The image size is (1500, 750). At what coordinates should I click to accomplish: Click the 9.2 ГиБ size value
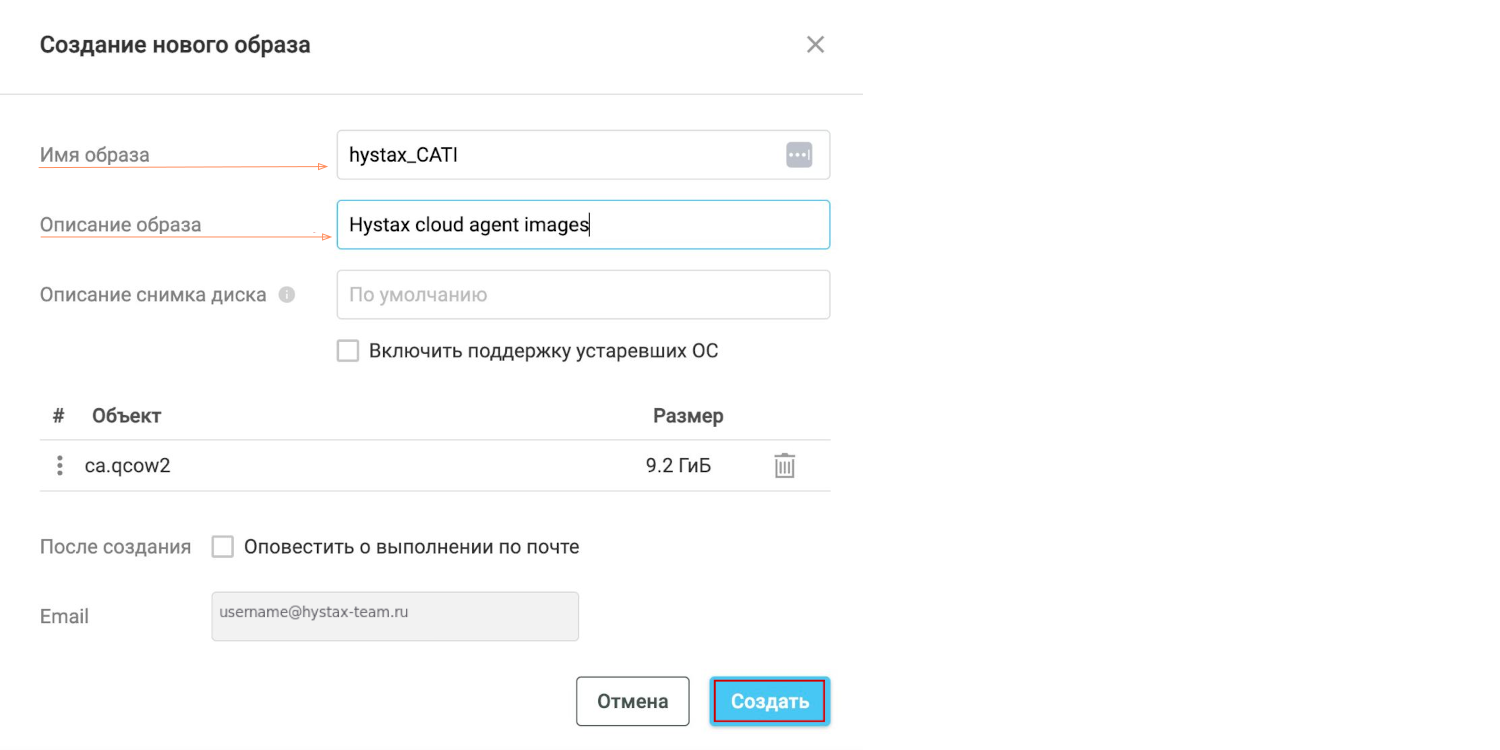[678, 466]
